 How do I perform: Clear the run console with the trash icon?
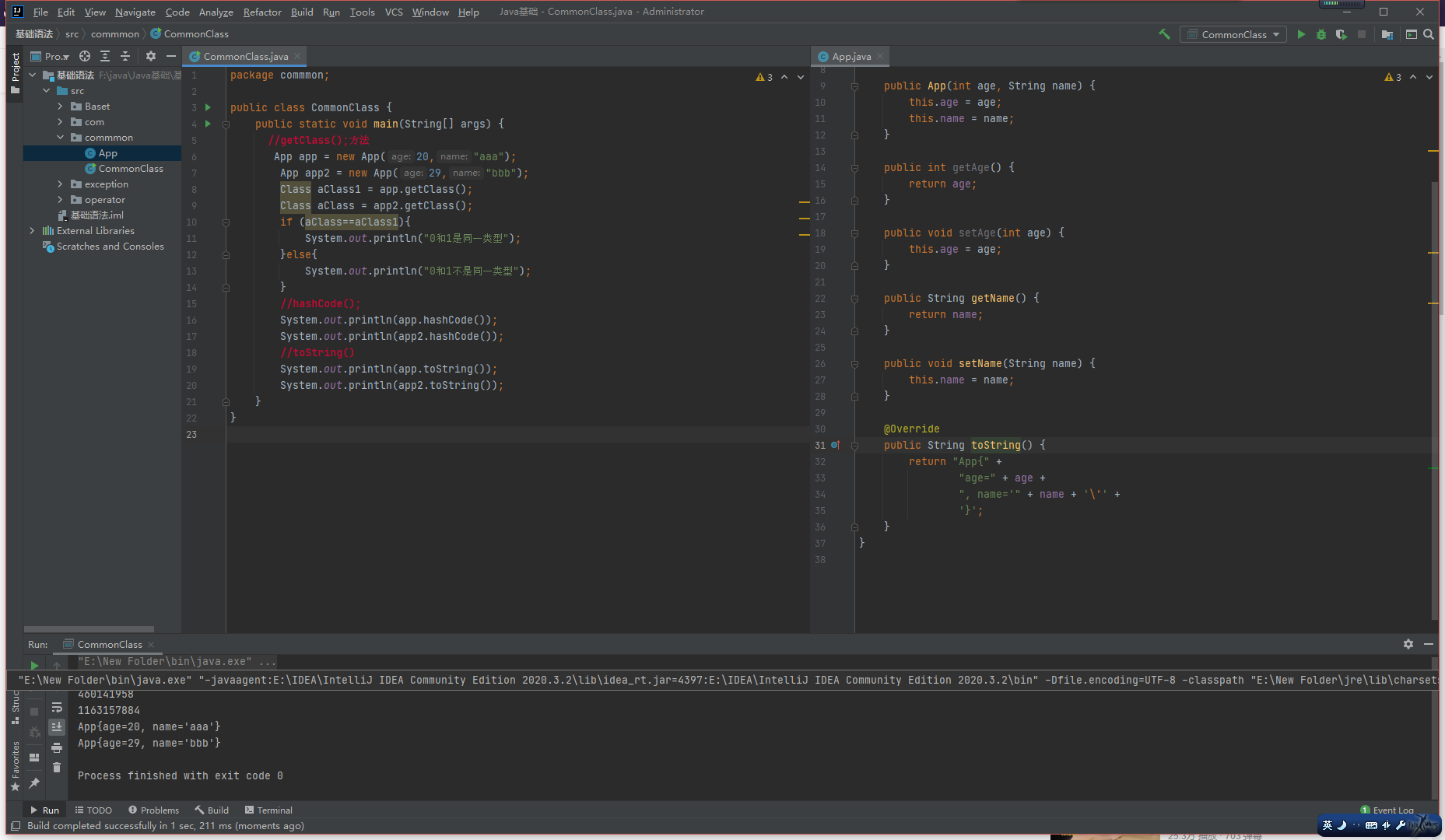pyautogui.click(x=57, y=768)
